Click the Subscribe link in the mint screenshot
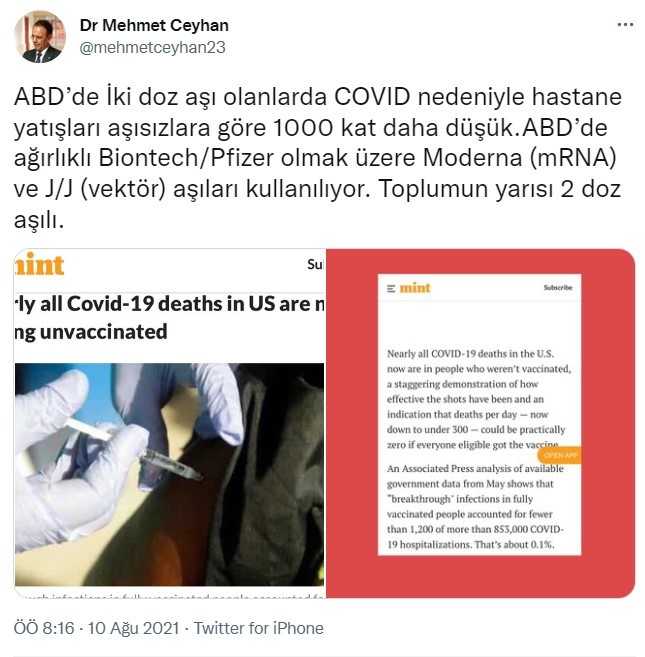Screen dimensions: 645x657 click(558, 287)
